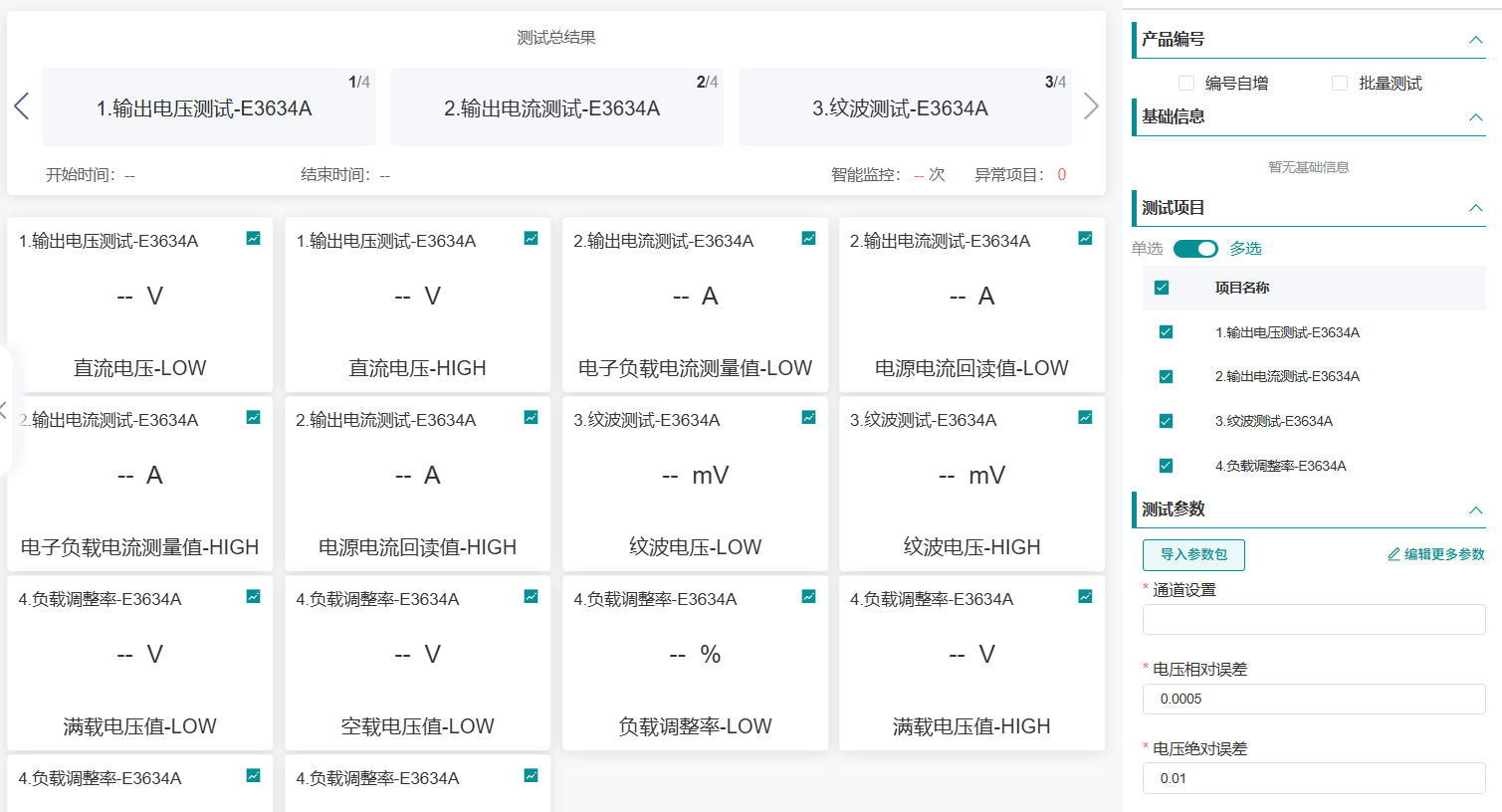Click the 测试总结果 heading
This screenshot has height=812, width=1502.
pyautogui.click(x=556, y=38)
